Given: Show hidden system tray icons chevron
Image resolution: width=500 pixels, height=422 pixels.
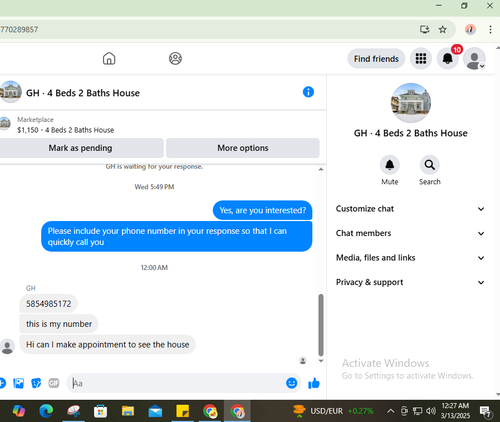Looking at the screenshot, I should [390, 411].
